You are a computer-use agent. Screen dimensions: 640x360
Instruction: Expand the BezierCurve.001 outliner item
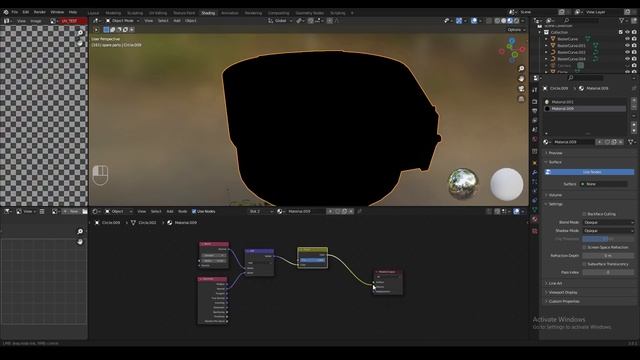546,45
